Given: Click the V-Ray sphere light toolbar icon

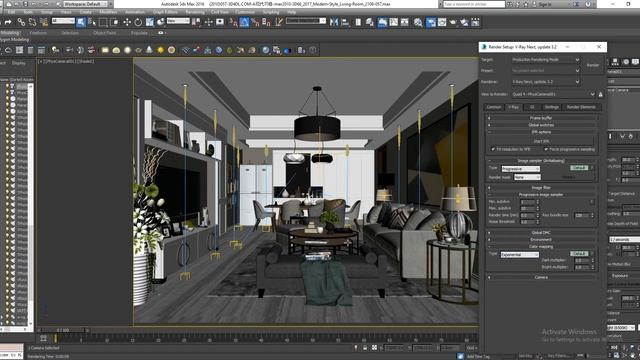Looking at the screenshot, I should 127,50.
